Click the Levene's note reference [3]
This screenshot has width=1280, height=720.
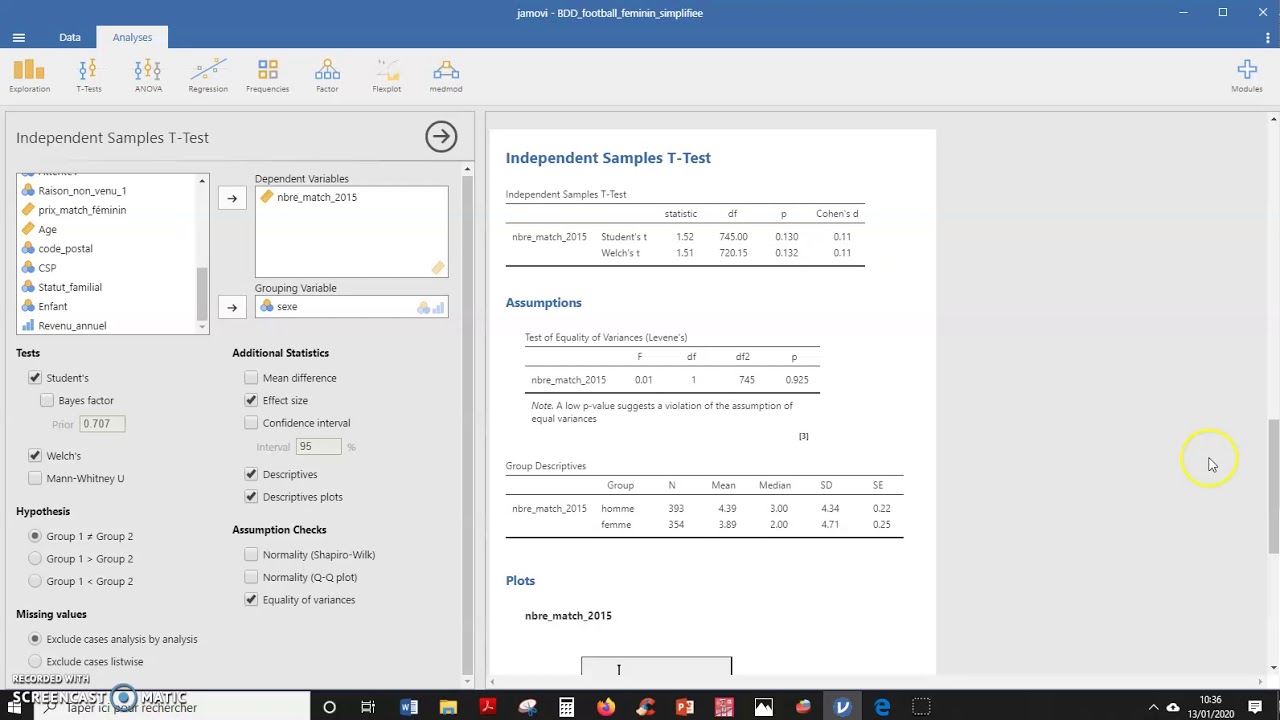click(803, 436)
